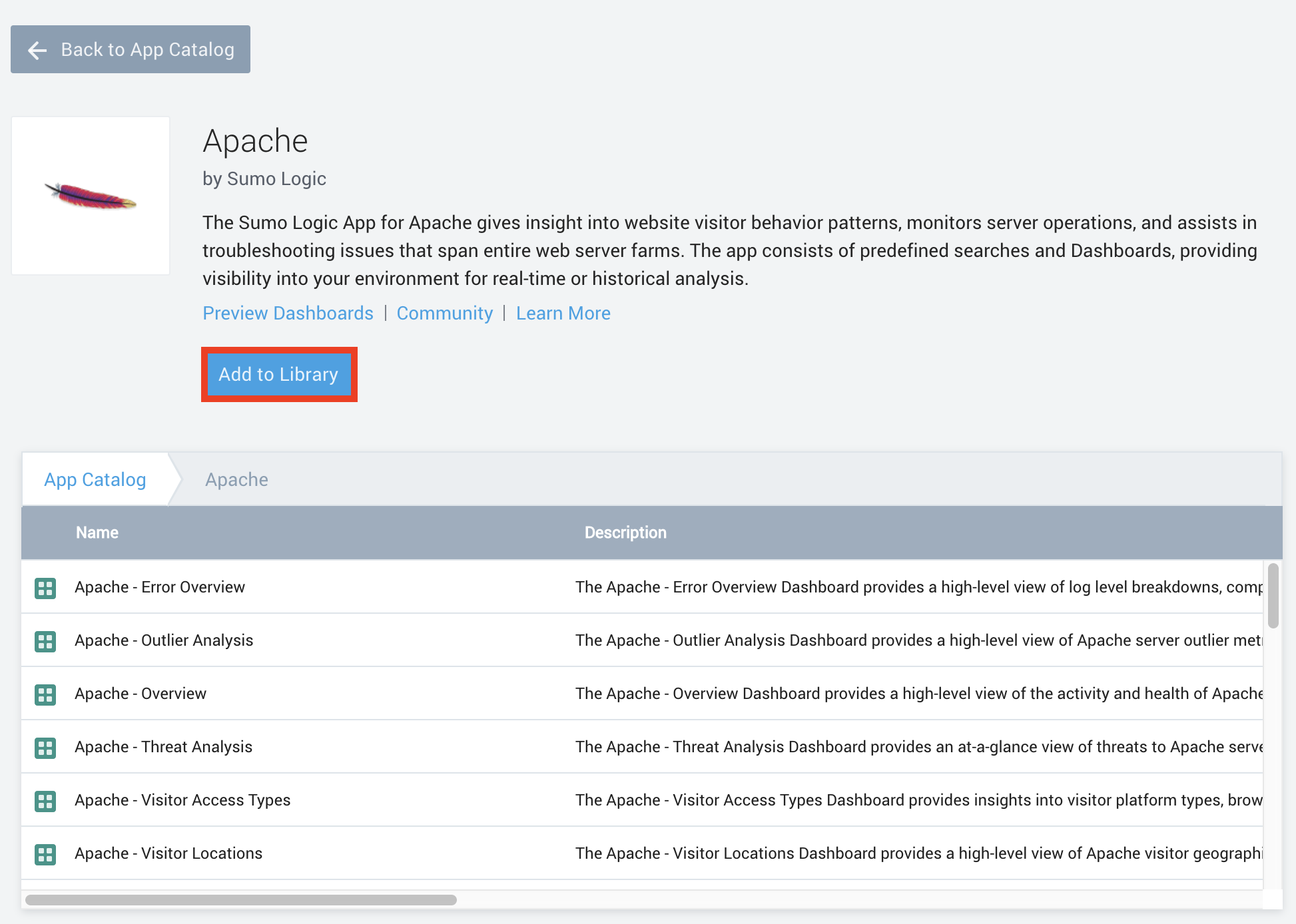This screenshot has width=1296, height=924.
Task: Click the vertical scrollbar thumb of the table
Action: click(x=1273, y=595)
